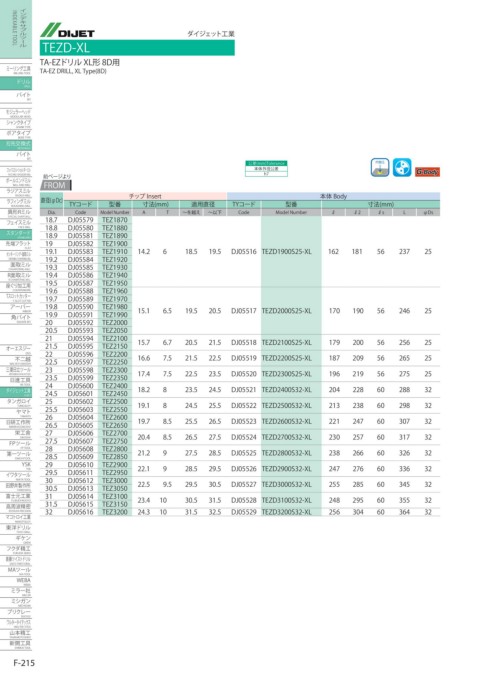Click insert code DJ05582
The width and height of the screenshot is (480, 677).
80,244
